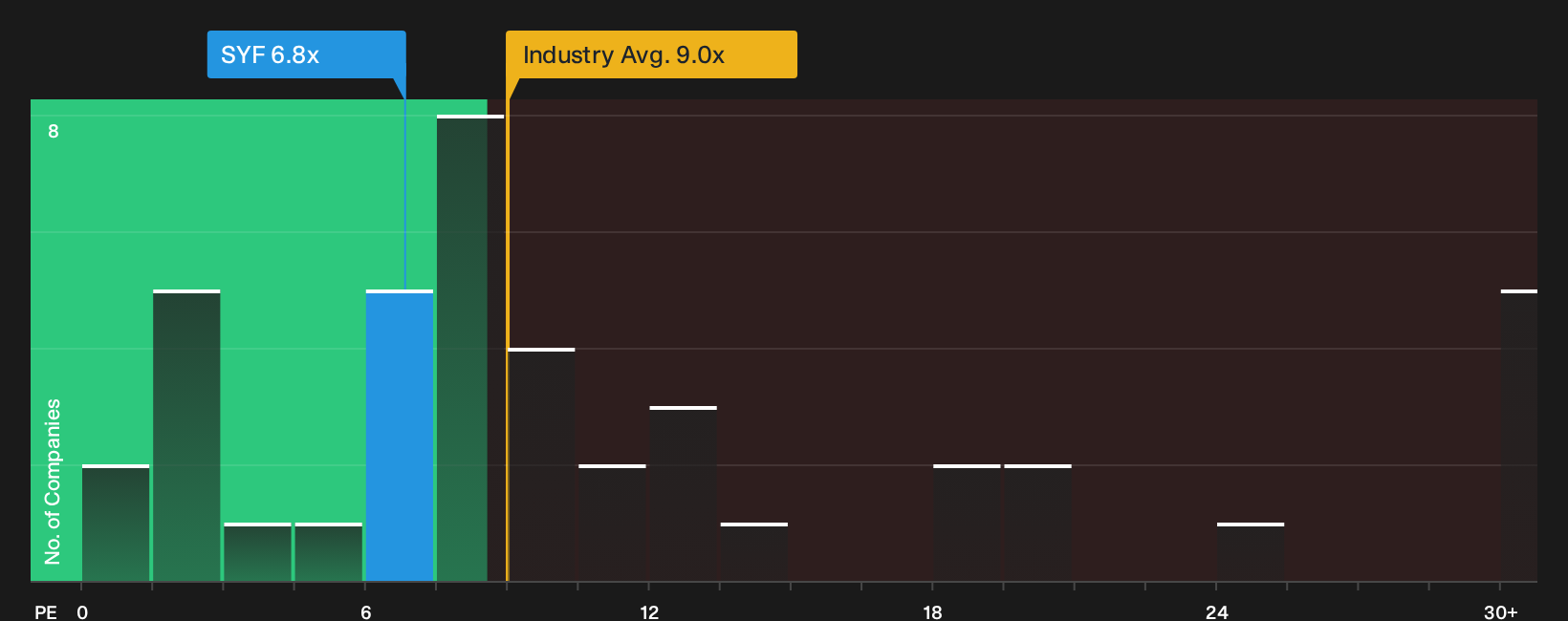Click the x-axis label 12
Image resolution: width=1568 pixels, height=621 pixels.
649,612
